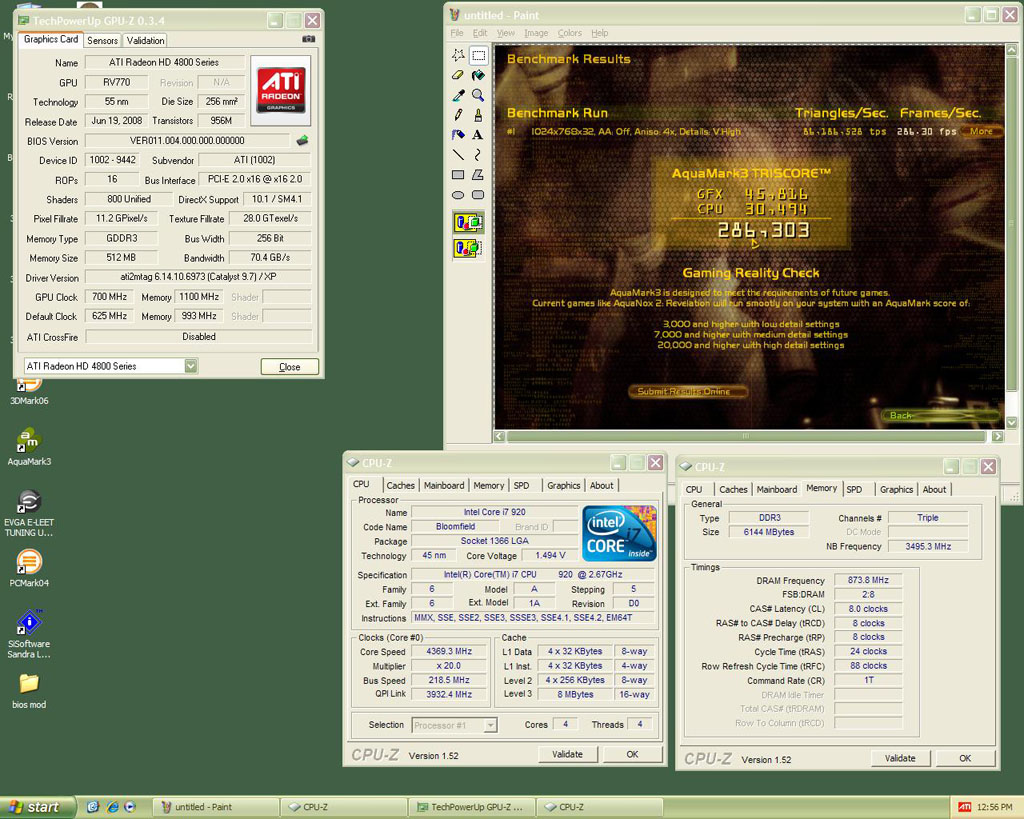
Task: Open the PCMark04 desktop shortcut
Action: (x=29, y=568)
